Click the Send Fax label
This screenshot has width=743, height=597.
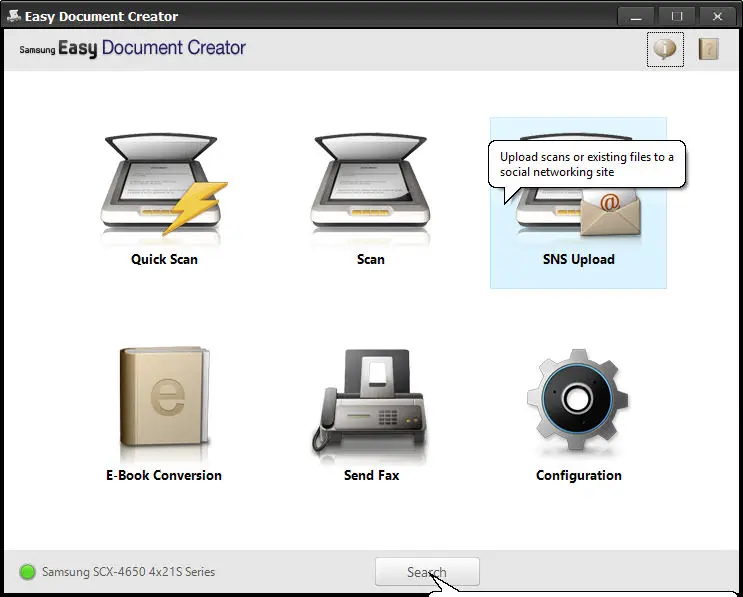(x=372, y=475)
